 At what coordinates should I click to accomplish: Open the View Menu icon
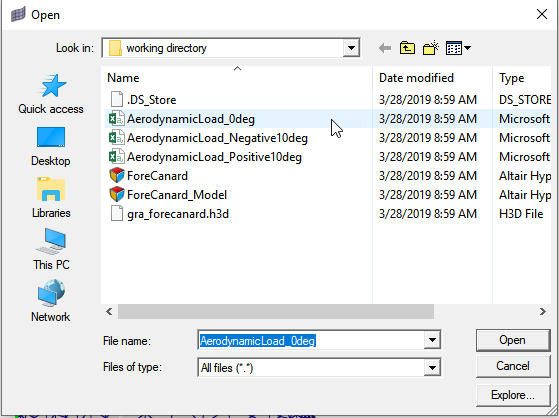coord(458,48)
